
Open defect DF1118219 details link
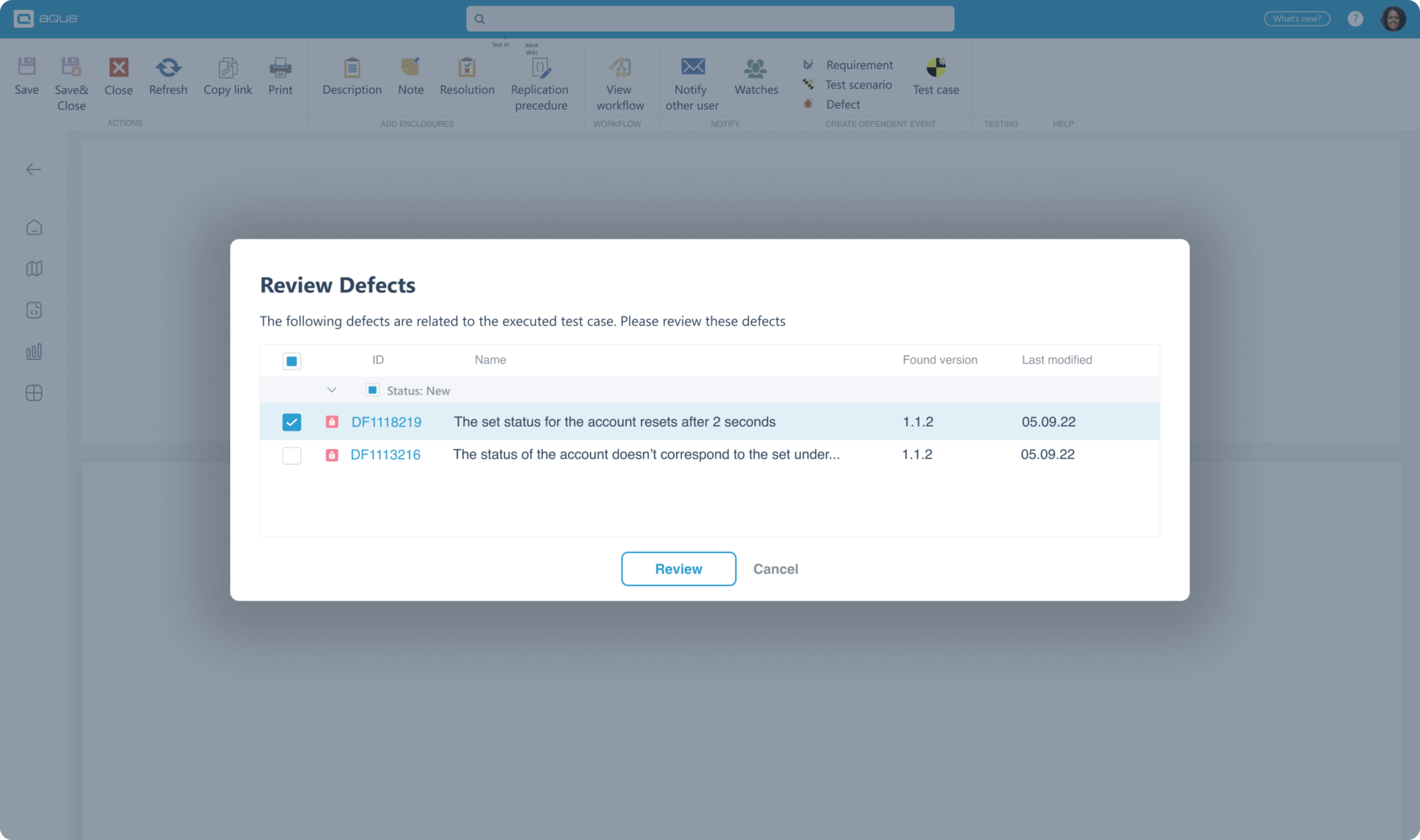click(387, 421)
